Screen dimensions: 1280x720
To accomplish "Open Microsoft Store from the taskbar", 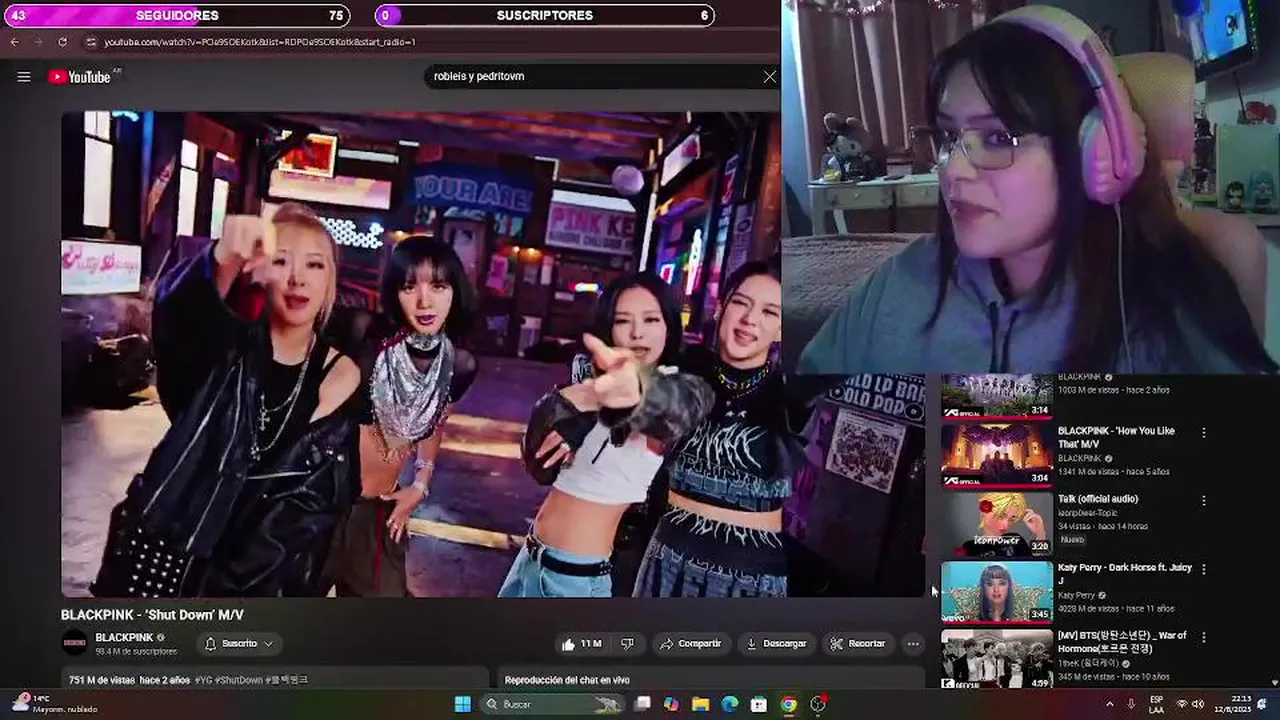I will pyautogui.click(x=759, y=704).
